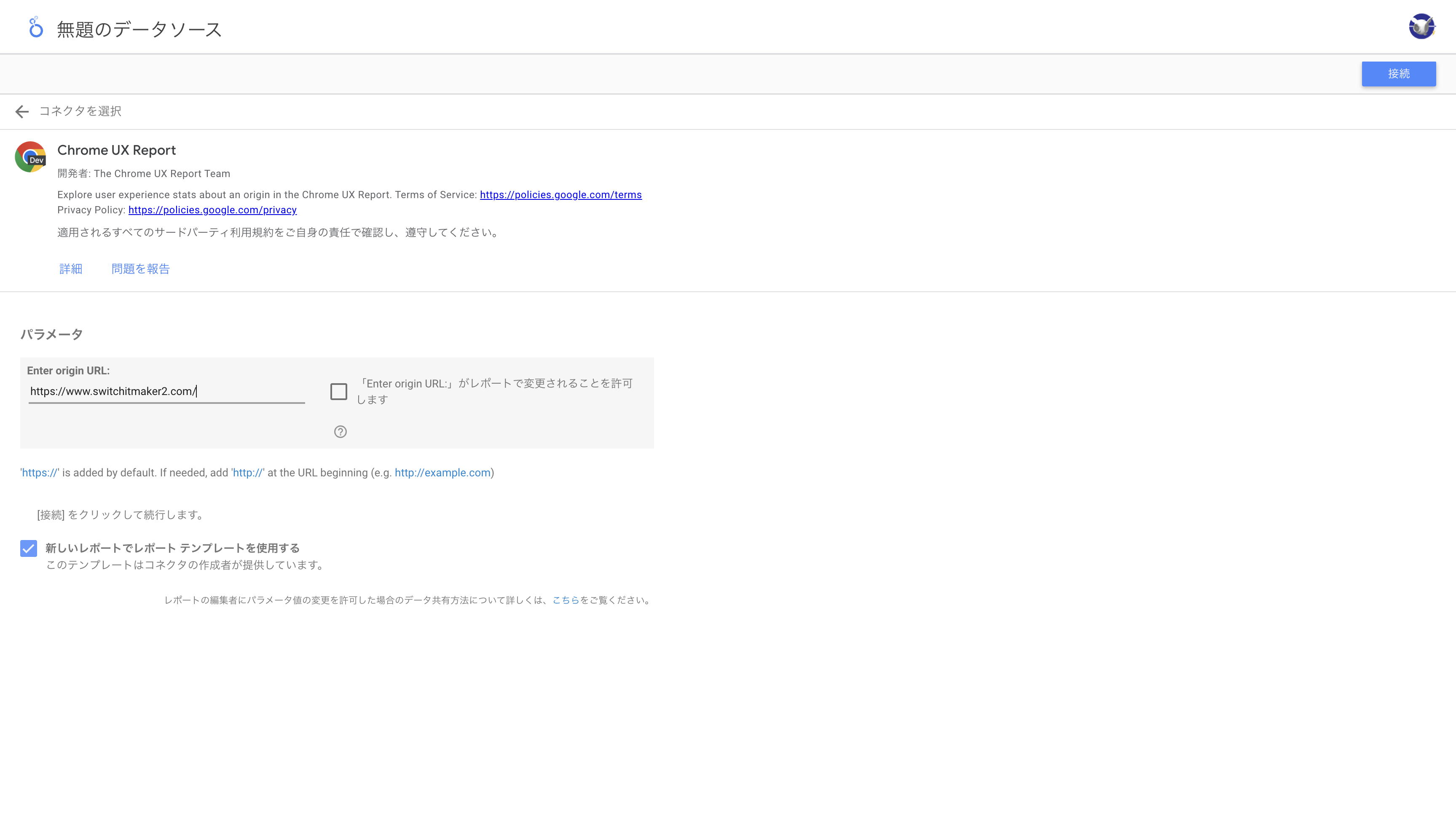Click the 詳細 details link

(71, 269)
